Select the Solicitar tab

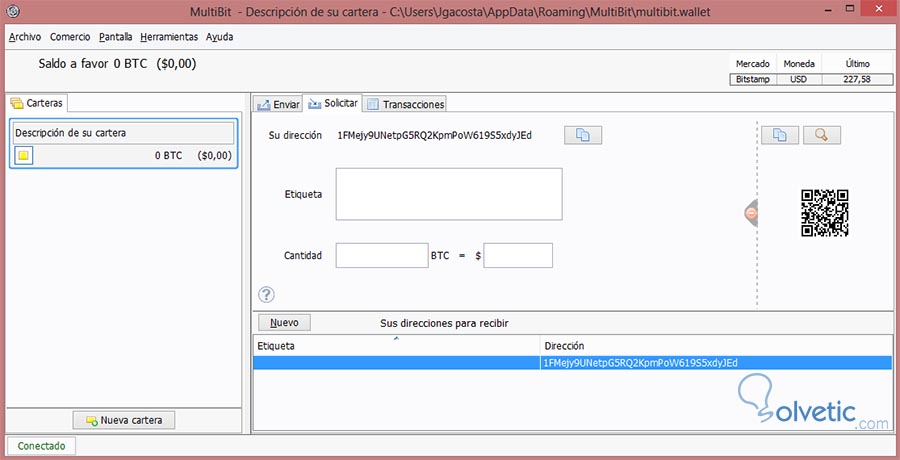pos(333,103)
